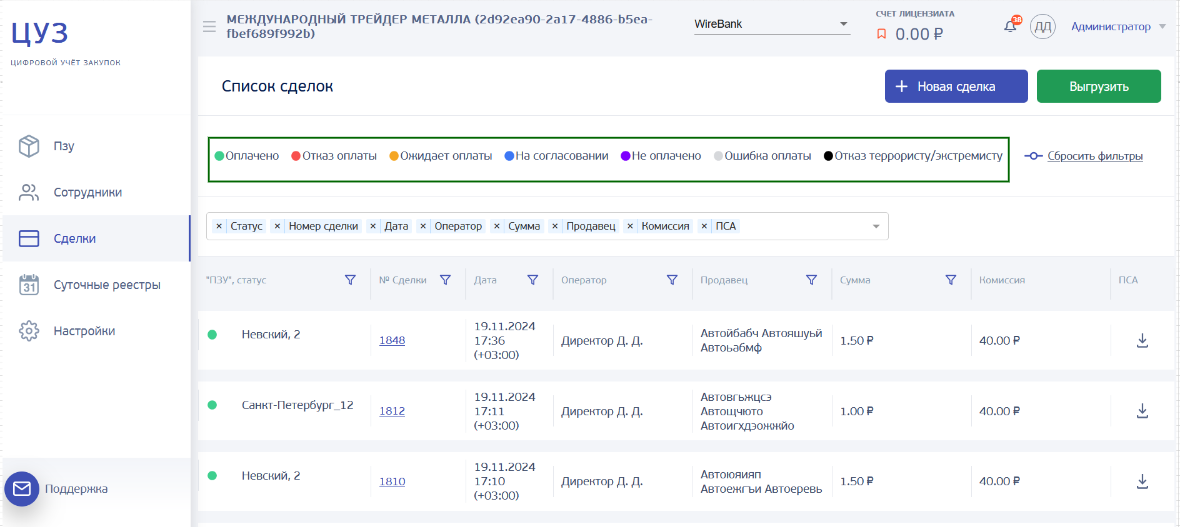The height and width of the screenshot is (527, 1180).
Task: Open notifications bell icon
Action: (1011, 27)
